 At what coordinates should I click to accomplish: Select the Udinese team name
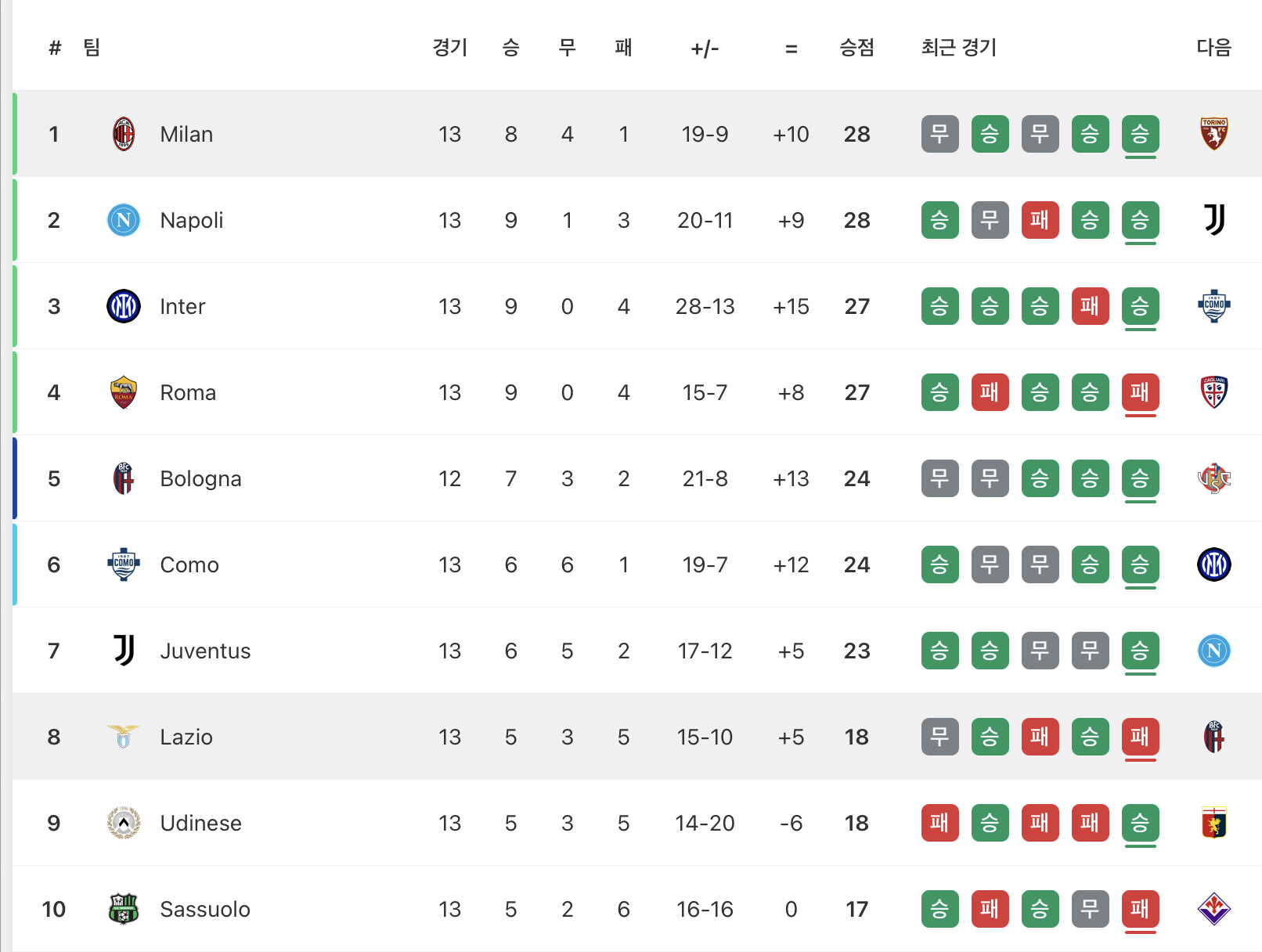pos(200,823)
